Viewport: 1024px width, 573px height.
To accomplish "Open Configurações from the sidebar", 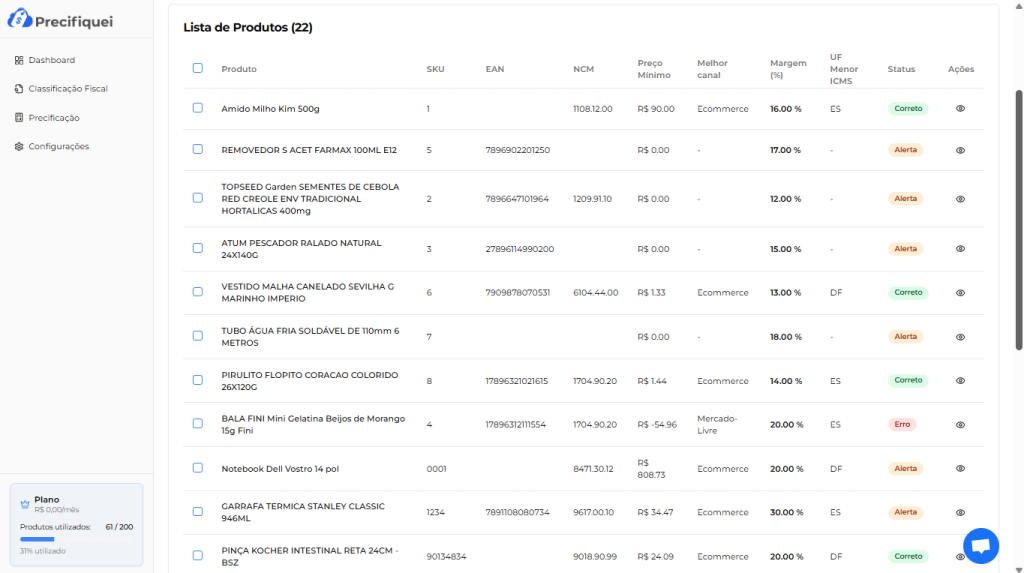I will click(58, 146).
